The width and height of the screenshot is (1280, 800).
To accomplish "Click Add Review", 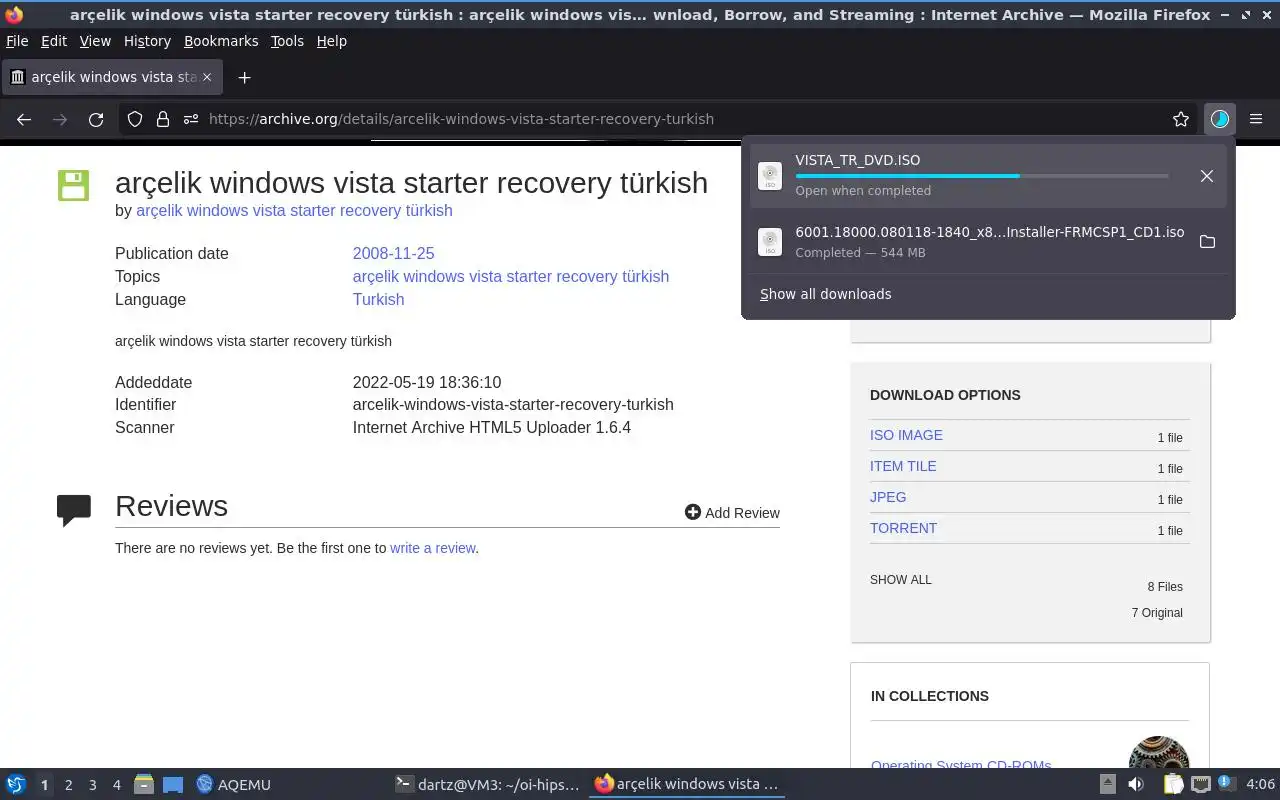I will pos(732,513).
